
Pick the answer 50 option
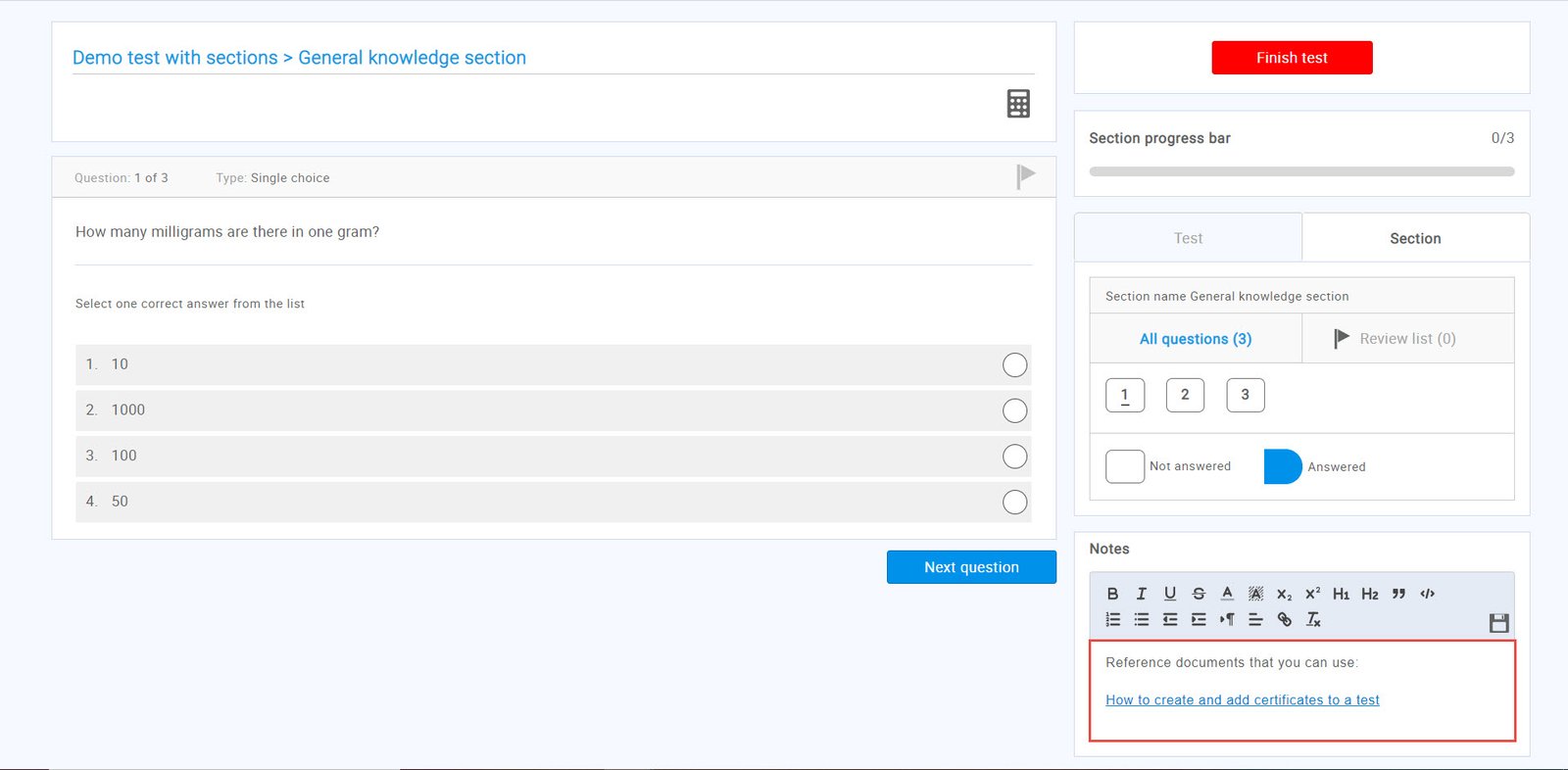(x=1014, y=502)
